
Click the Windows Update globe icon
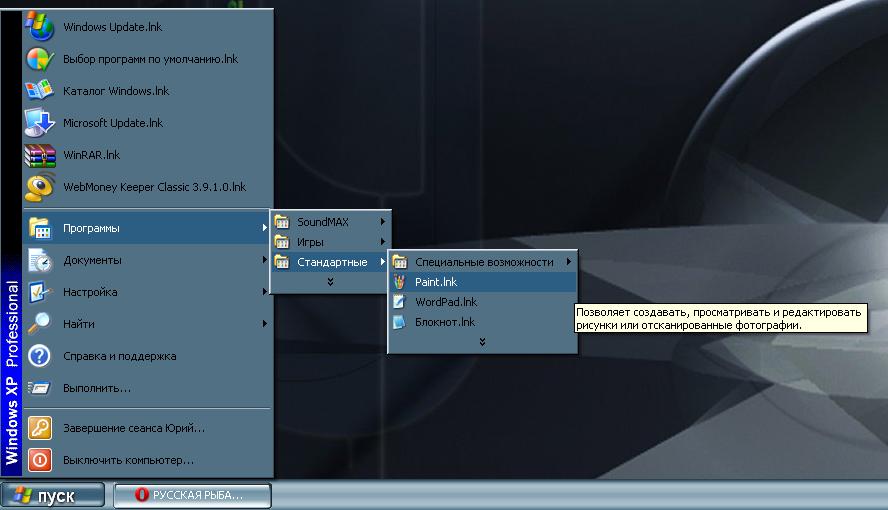pos(39,26)
